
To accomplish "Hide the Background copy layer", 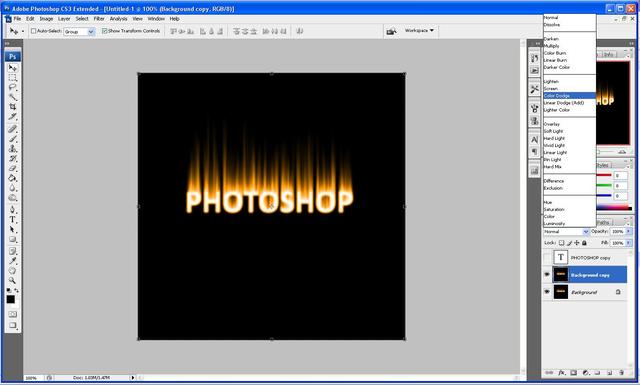I will 547,275.
